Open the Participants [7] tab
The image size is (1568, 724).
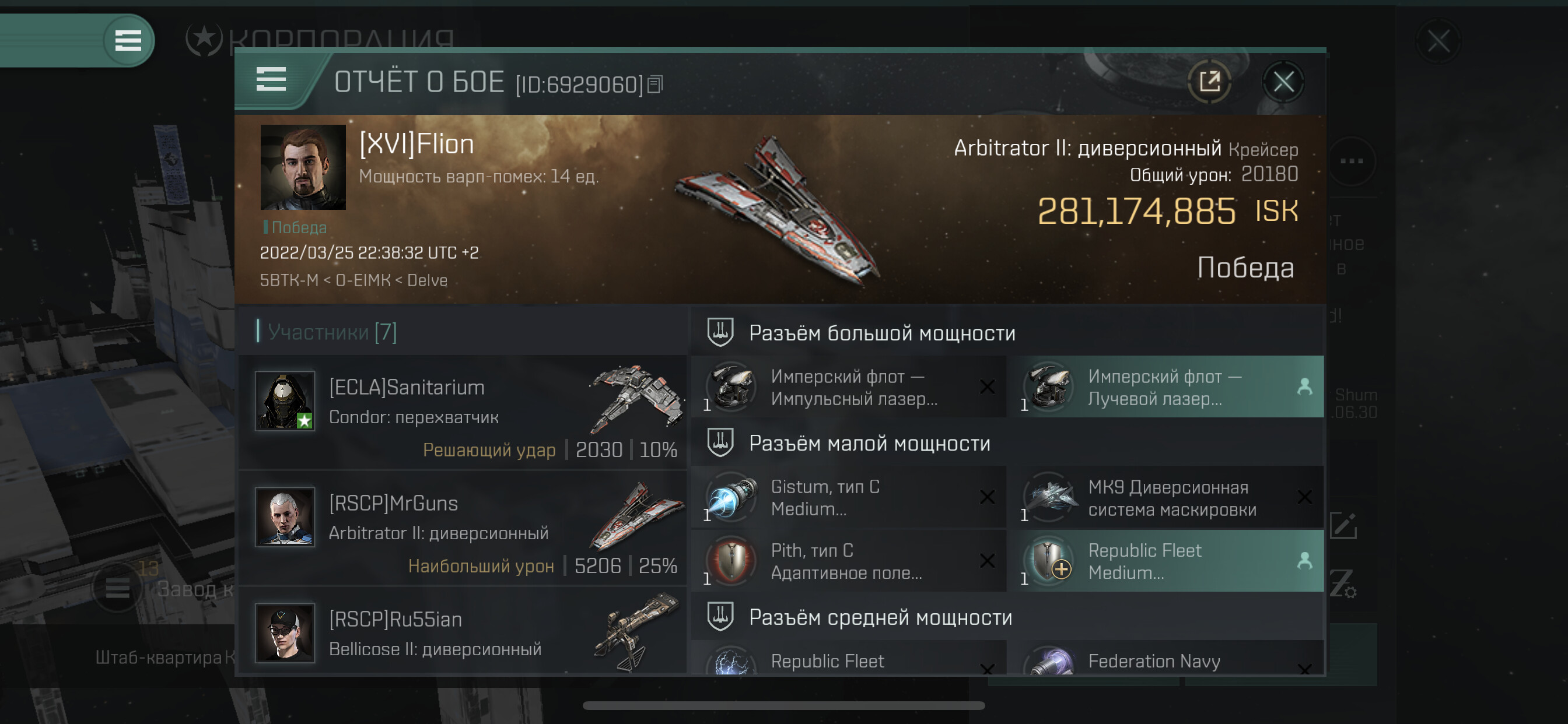pos(332,332)
